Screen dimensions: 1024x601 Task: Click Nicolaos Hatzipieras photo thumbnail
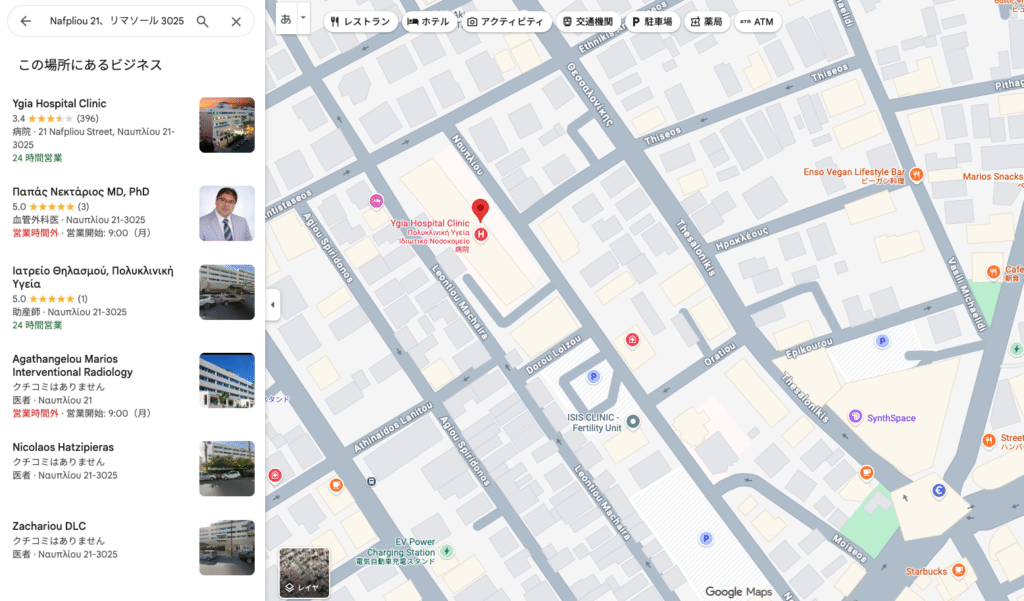[x=227, y=468]
